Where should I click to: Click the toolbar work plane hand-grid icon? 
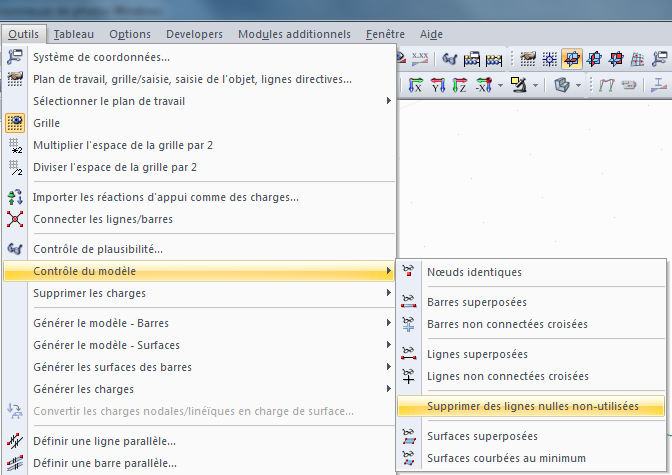click(x=528, y=59)
